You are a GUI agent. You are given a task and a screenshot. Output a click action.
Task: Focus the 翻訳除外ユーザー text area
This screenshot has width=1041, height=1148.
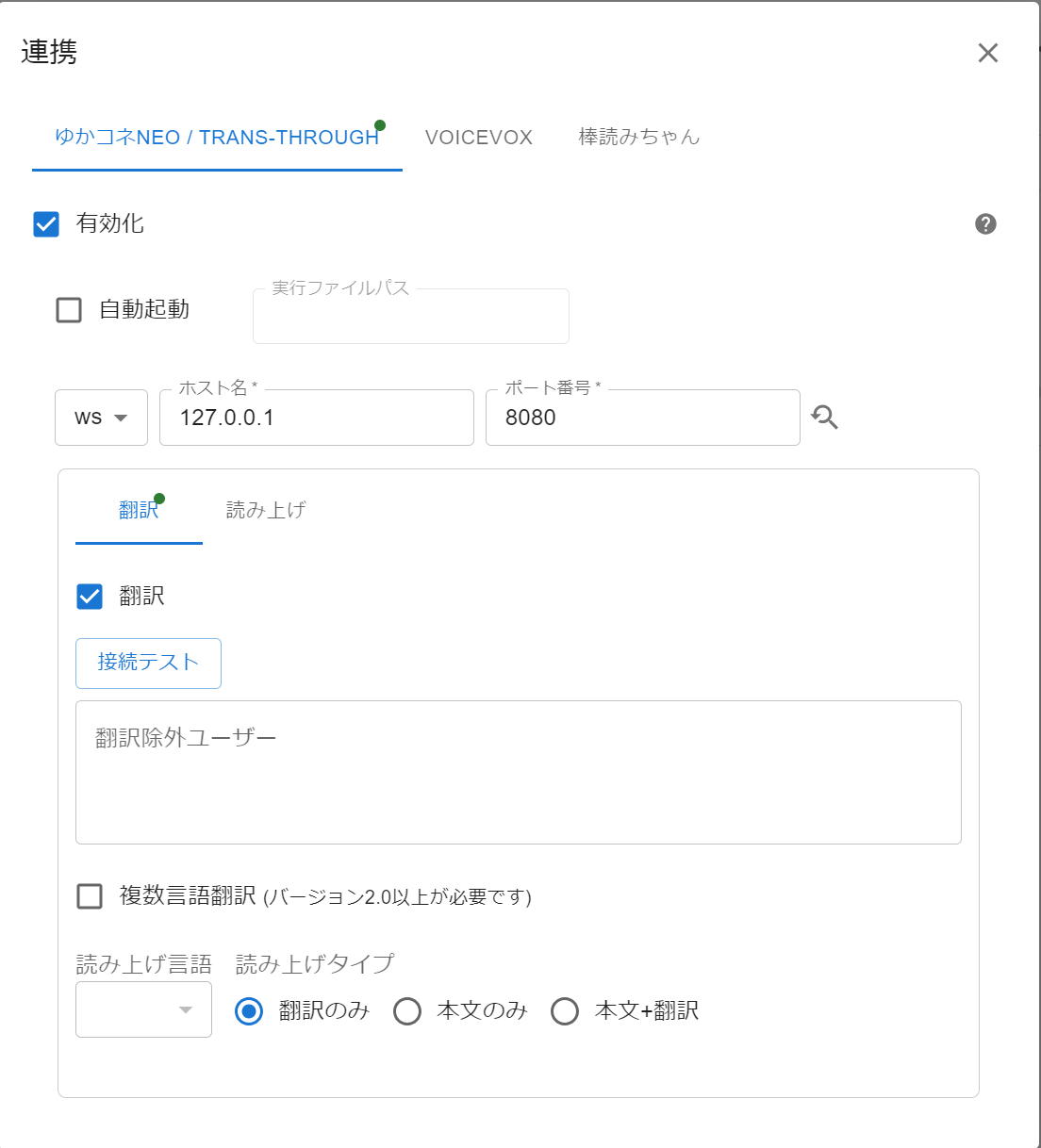click(x=518, y=773)
